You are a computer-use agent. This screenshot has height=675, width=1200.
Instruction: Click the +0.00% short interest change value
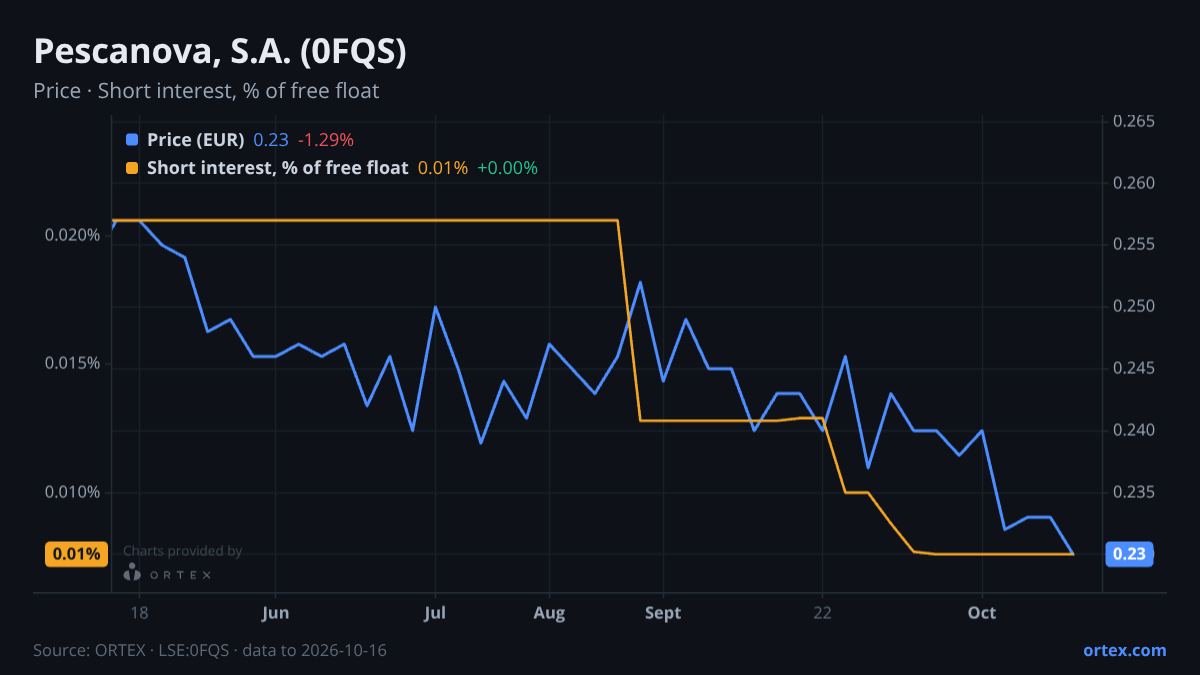coord(507,168)
